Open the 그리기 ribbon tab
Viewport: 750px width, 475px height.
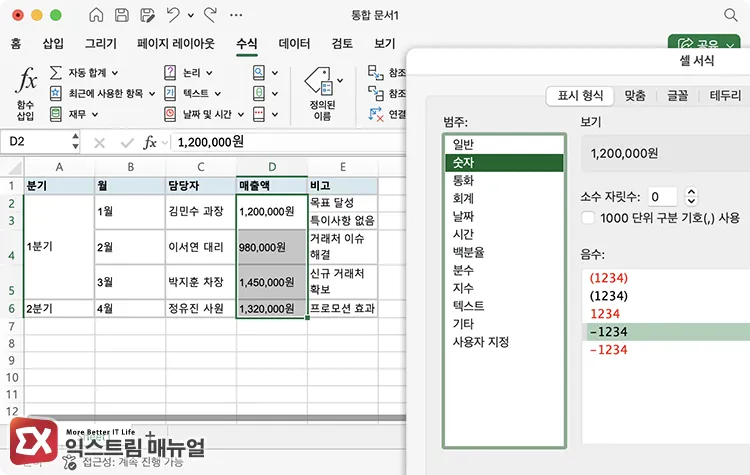[x=100, y=44]
